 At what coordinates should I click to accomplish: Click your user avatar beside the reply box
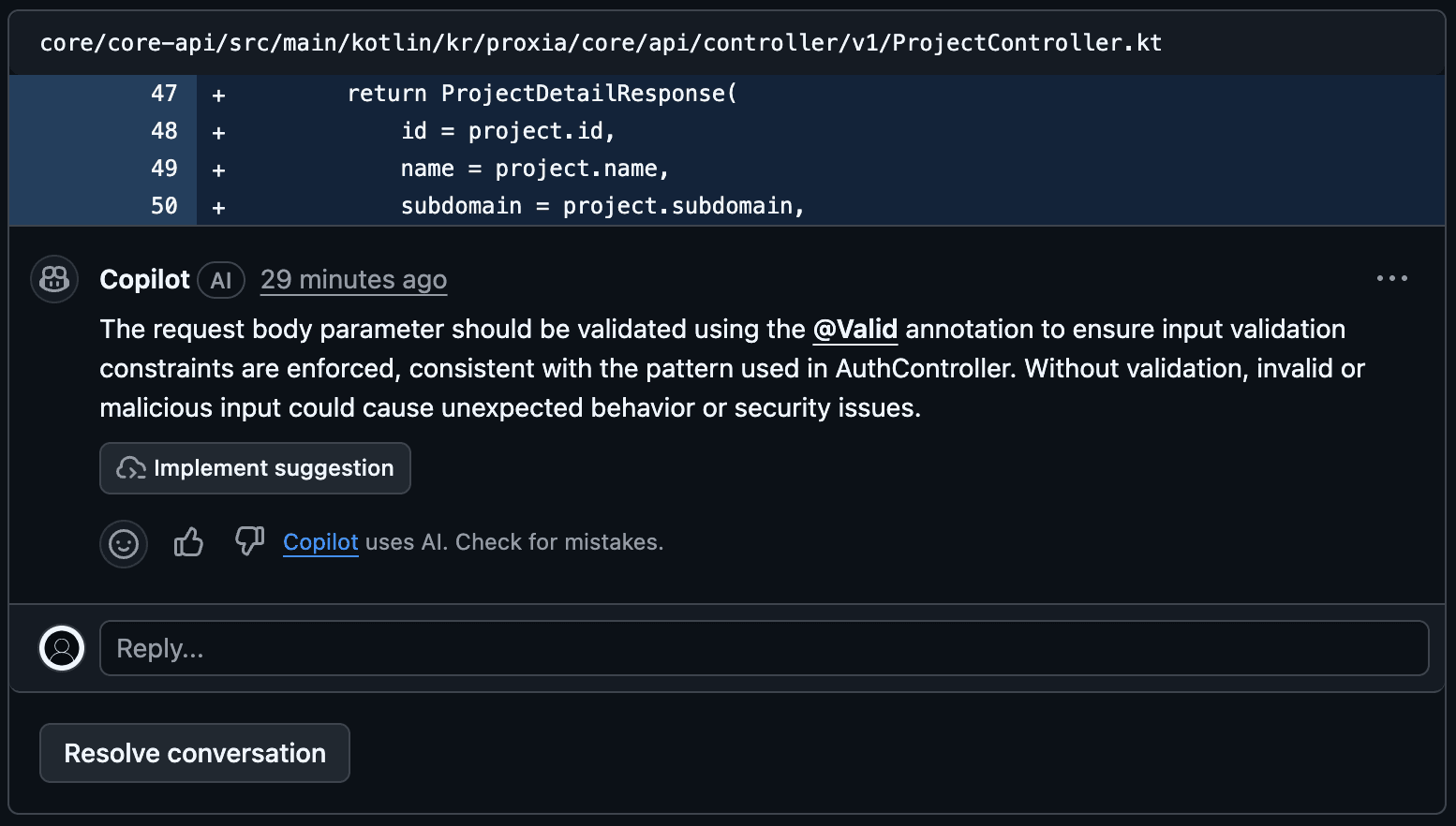[61, 647]
